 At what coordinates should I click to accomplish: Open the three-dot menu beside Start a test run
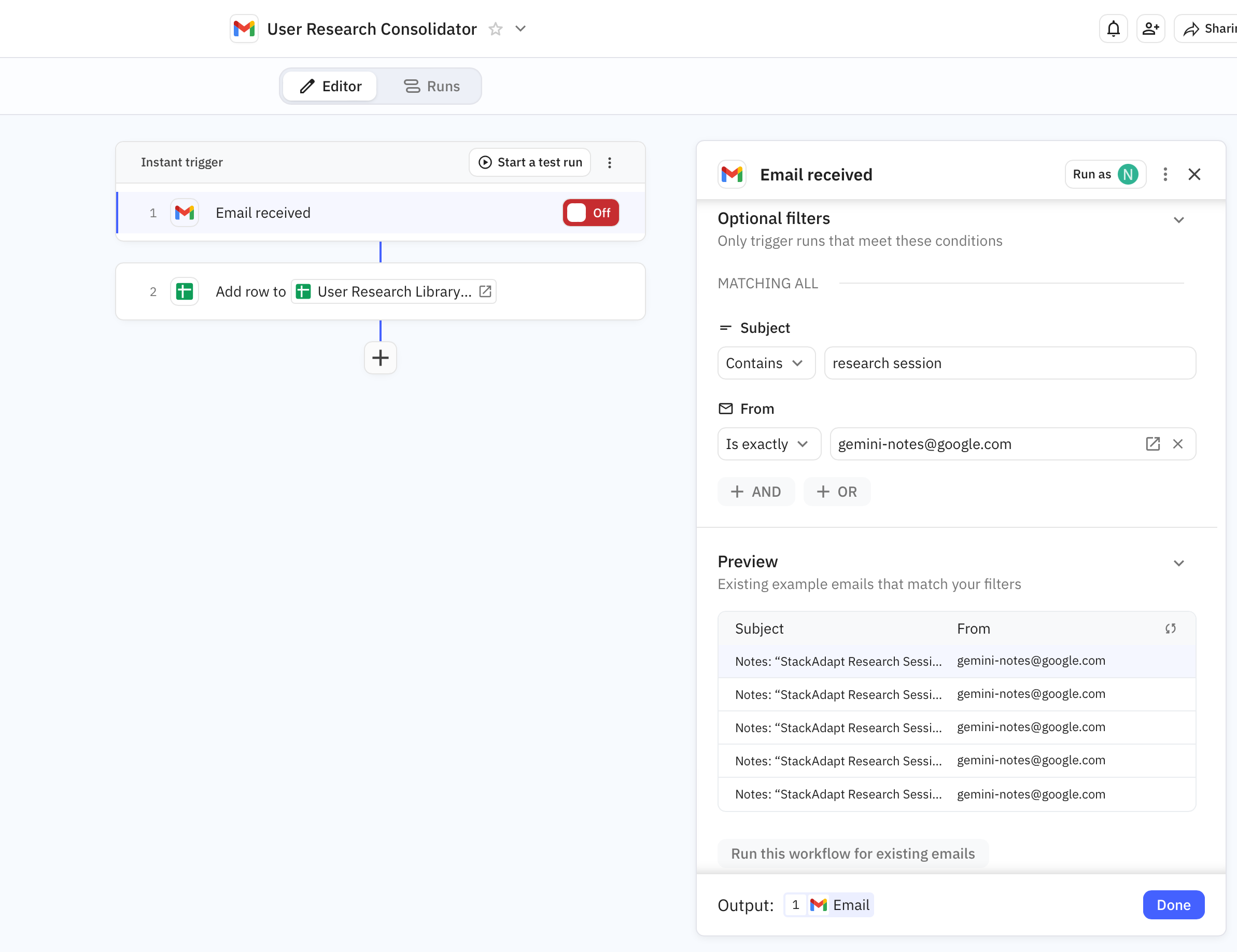[x=610, y=162]
